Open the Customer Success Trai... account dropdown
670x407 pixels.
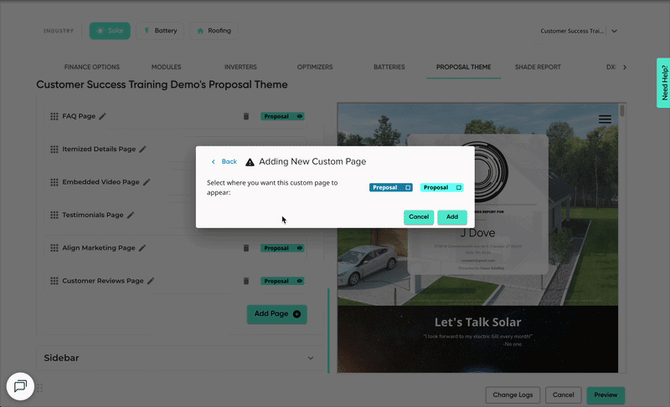579,31
